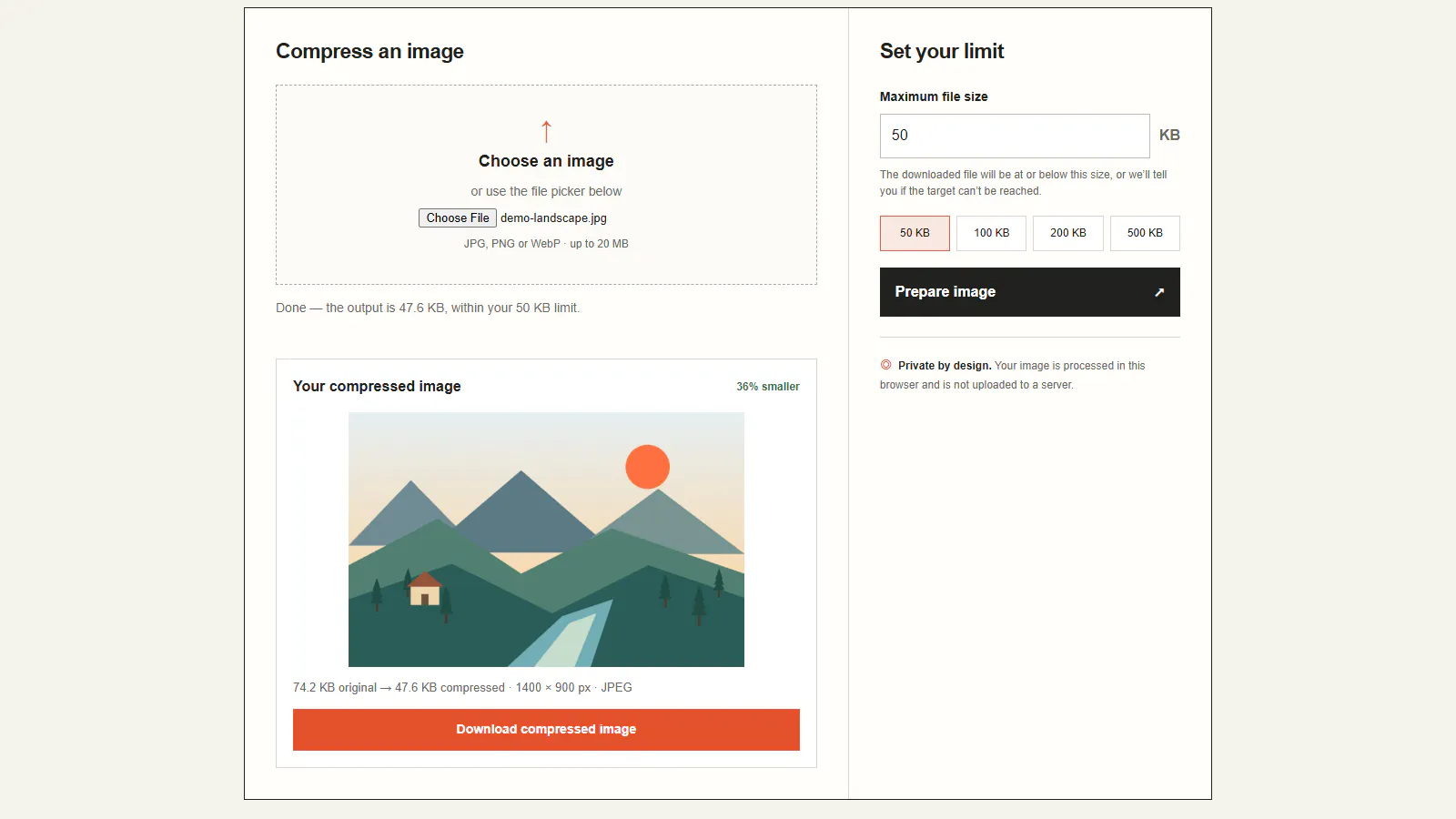1456x819 pixels.
Task: Click the Private by design notice text
Action: pos(1013,375)
